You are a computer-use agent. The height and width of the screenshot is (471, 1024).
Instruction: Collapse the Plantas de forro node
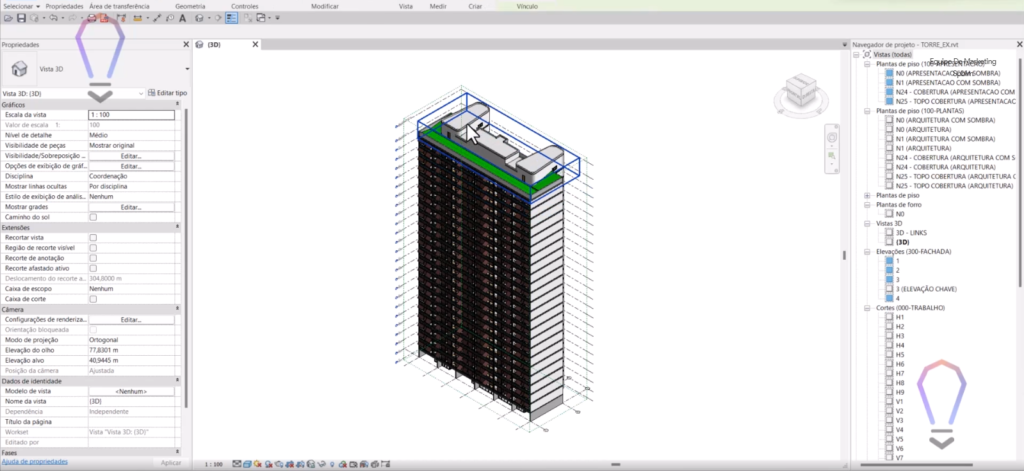(x=867, y=204)
